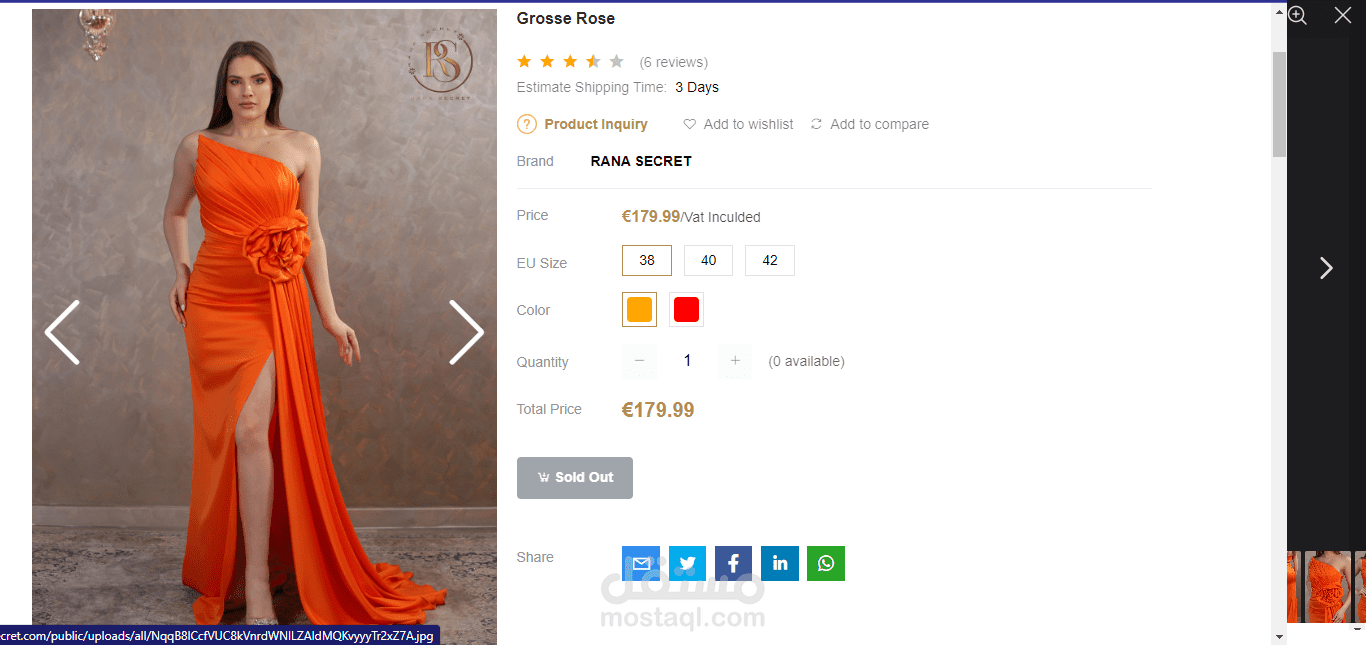
Task: Click the heart icon for wishlist
Action: [x=690, y=124]
